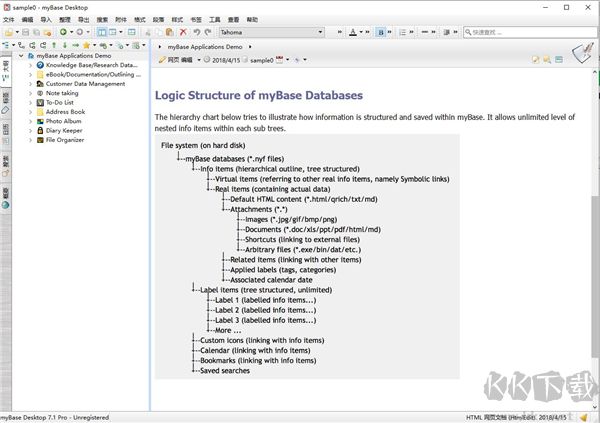Click the green move-up arrow icon

[54, 46]
